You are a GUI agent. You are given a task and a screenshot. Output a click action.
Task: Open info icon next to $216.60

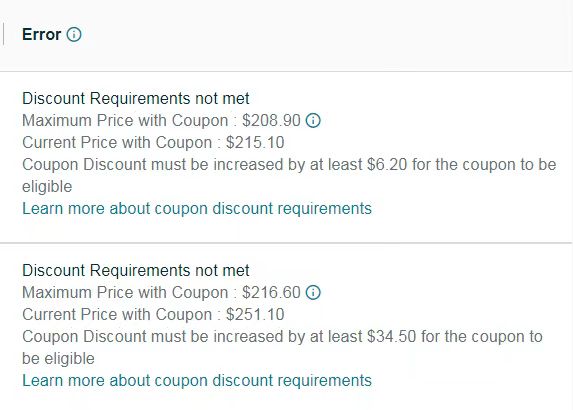click(x=313, y=292)
